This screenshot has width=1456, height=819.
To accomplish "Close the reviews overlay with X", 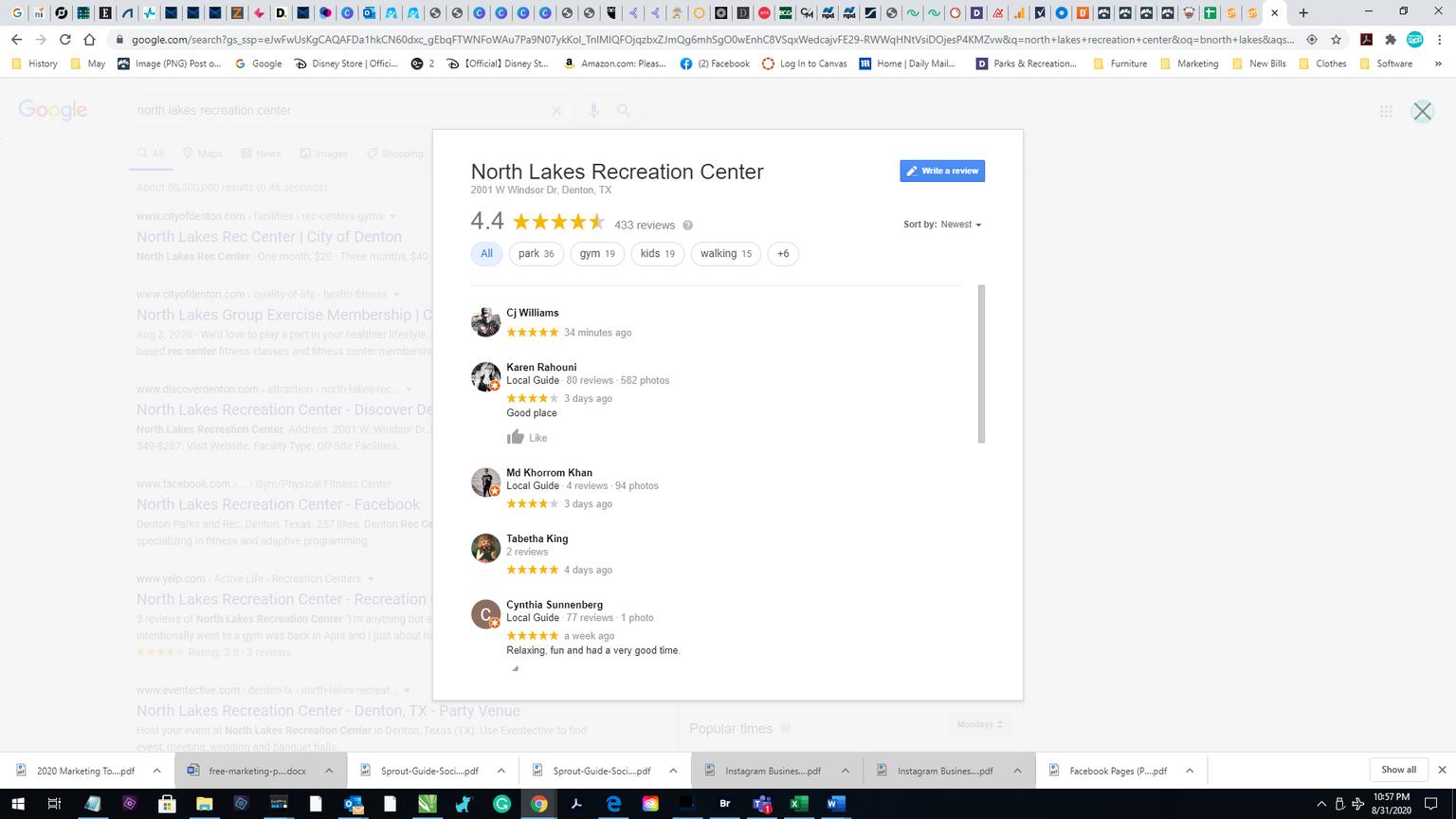I will [1422, 111].
